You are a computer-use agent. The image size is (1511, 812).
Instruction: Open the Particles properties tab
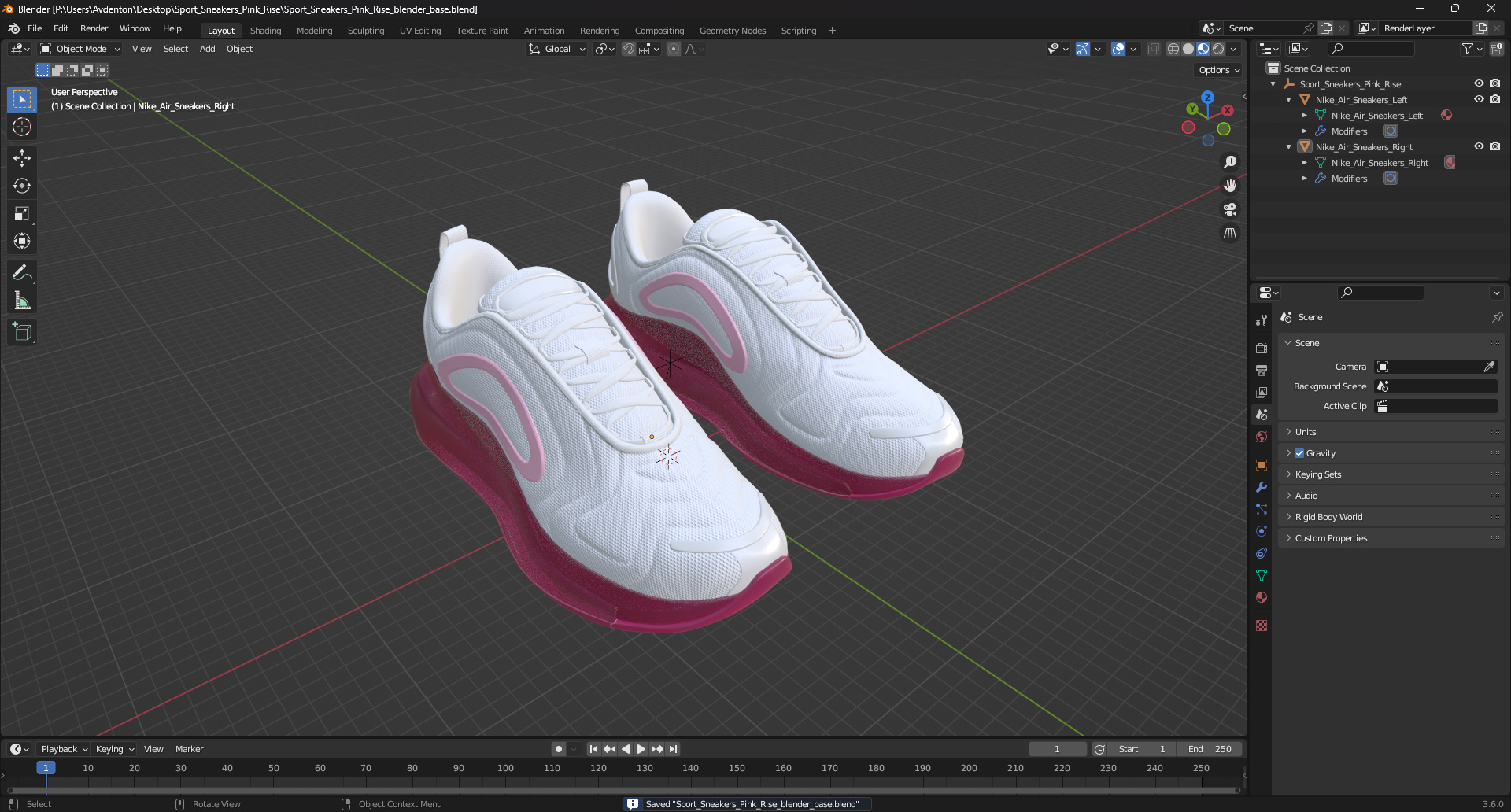1262,509
